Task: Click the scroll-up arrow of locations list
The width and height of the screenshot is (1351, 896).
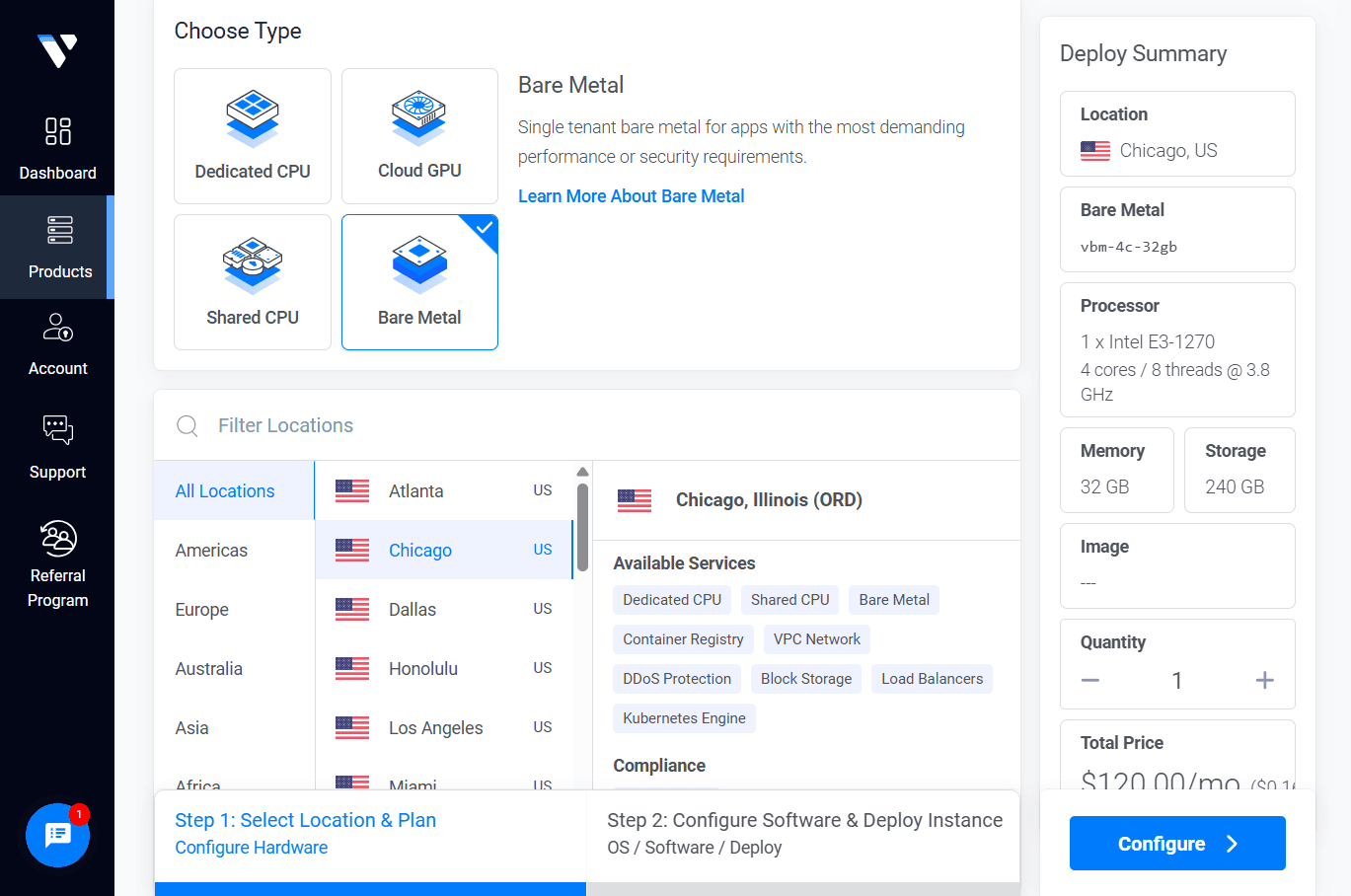Action: tap(582, 472)
